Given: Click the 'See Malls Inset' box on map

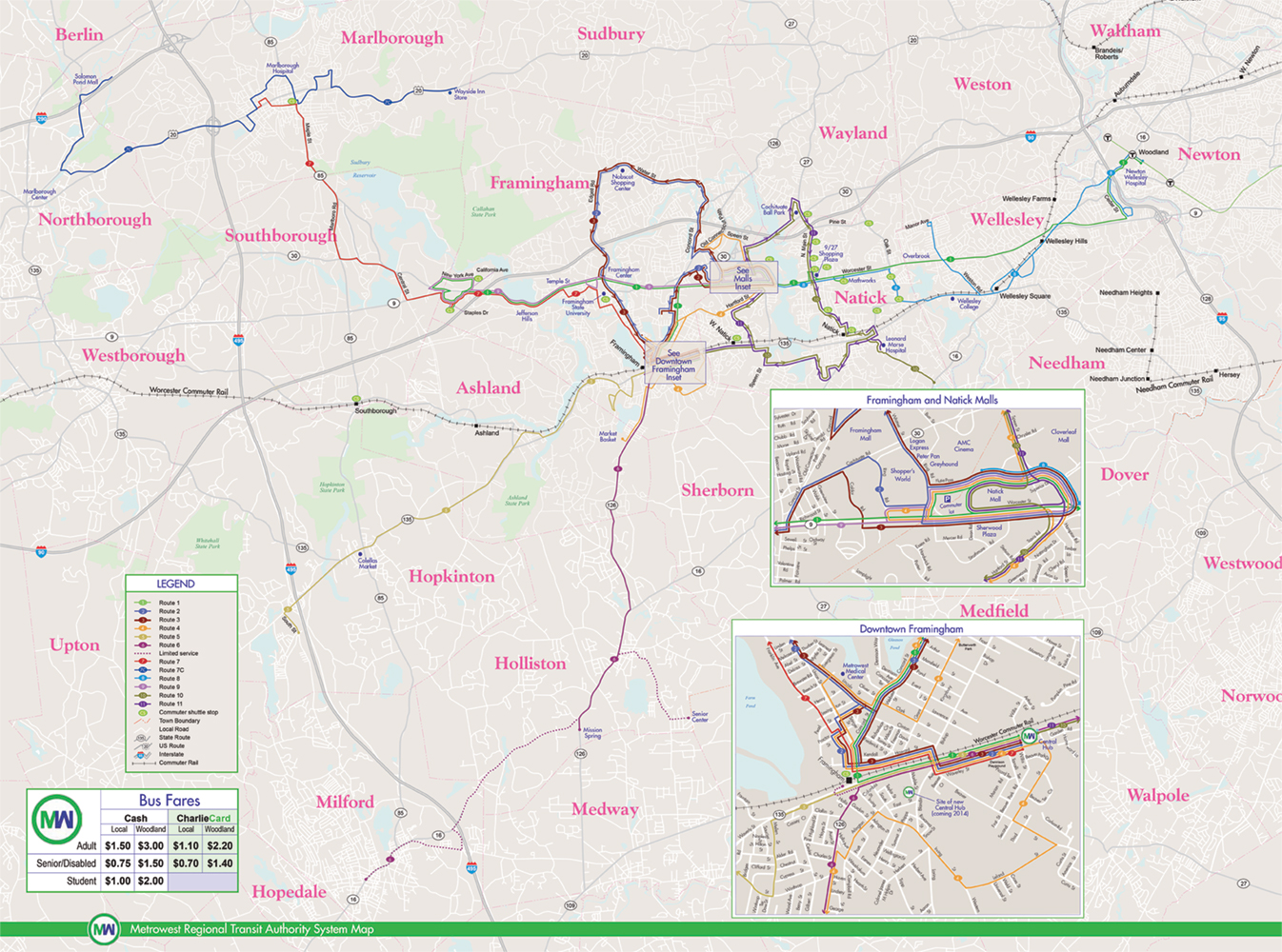Looking at the screenshot, I should [x=743, y=278].
